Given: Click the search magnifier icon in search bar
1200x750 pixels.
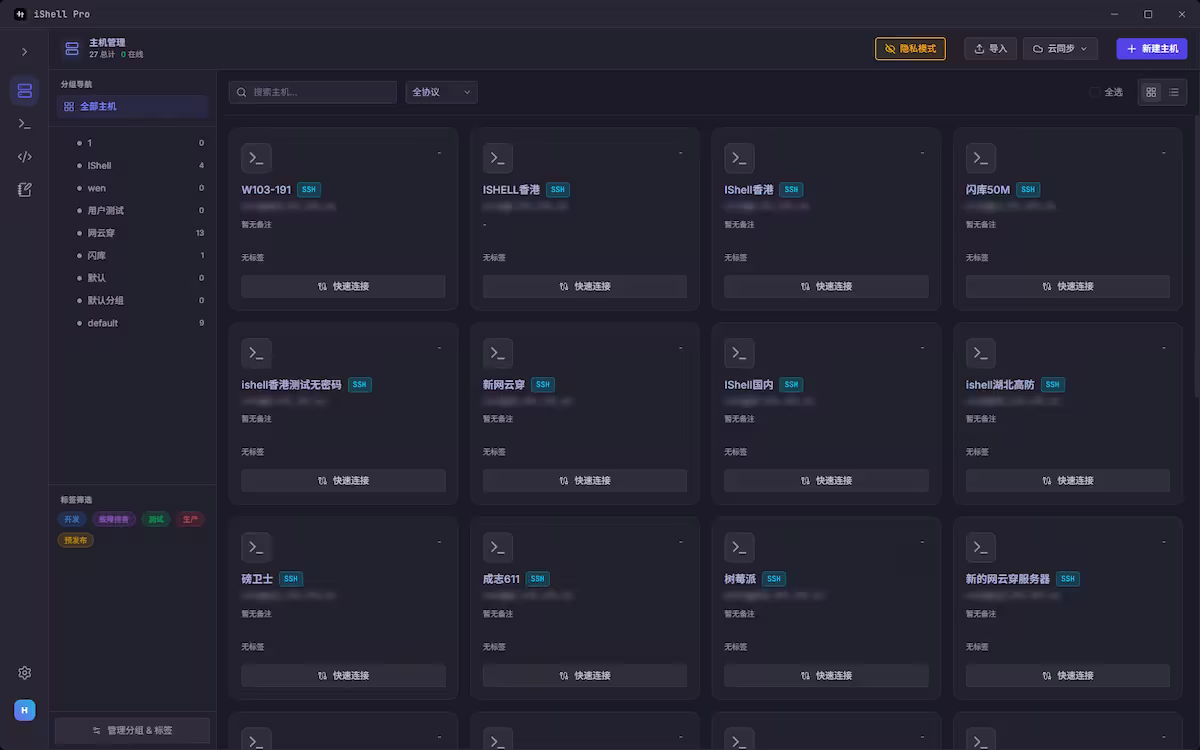Looking at the screenshot, I should [x=241, y=91].
